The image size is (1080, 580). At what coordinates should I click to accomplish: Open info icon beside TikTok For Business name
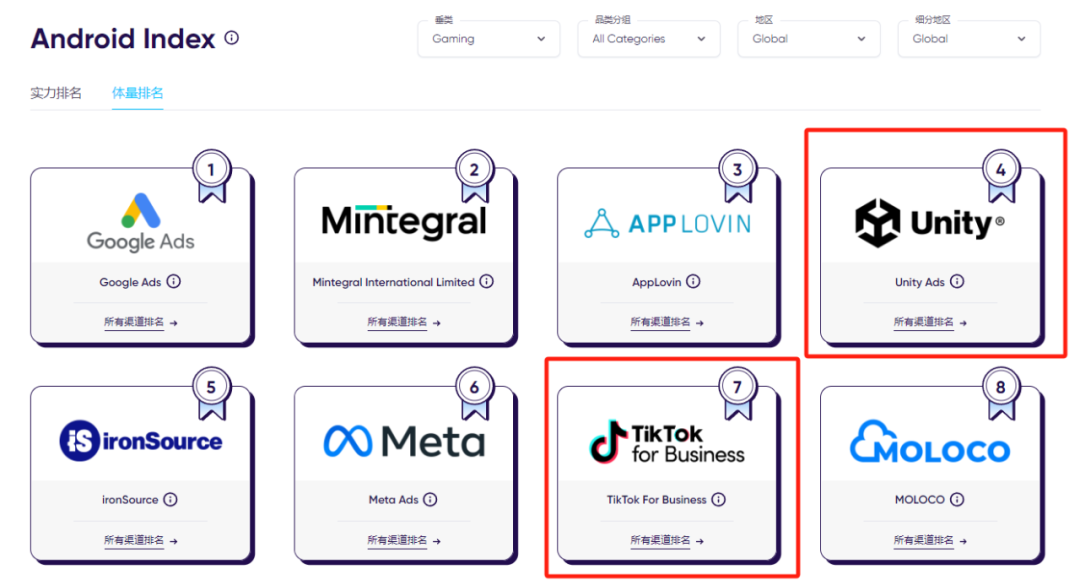(718, 499)
